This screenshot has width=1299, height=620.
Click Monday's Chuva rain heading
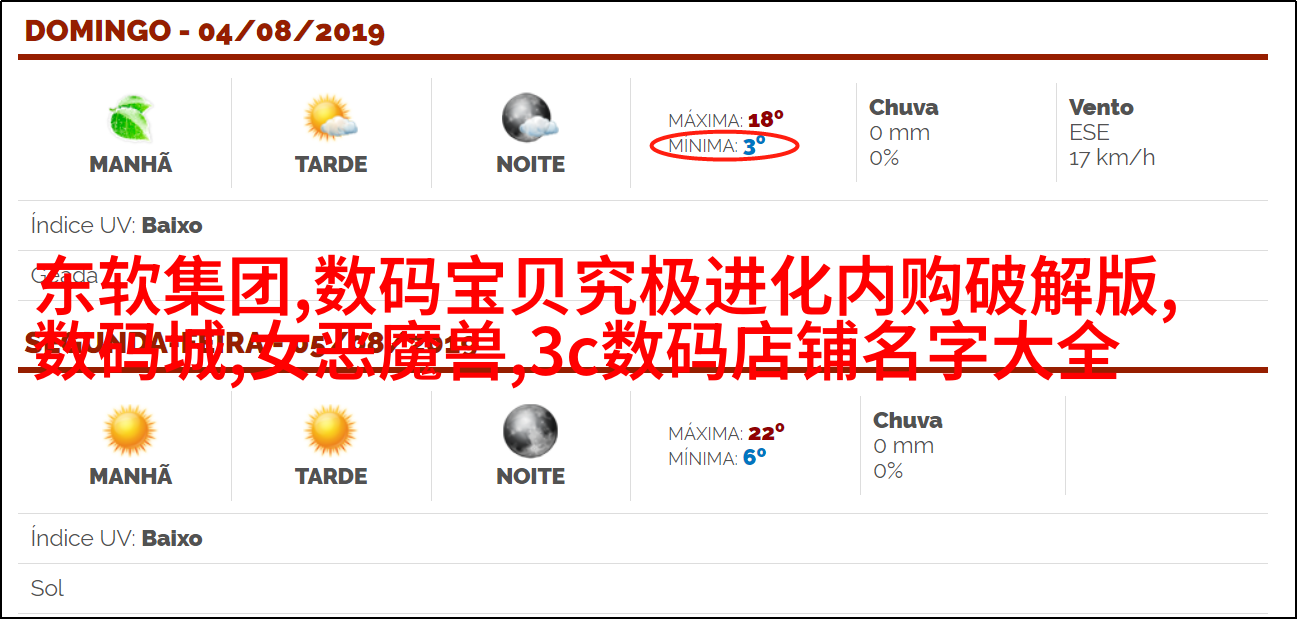pos(908,420)
